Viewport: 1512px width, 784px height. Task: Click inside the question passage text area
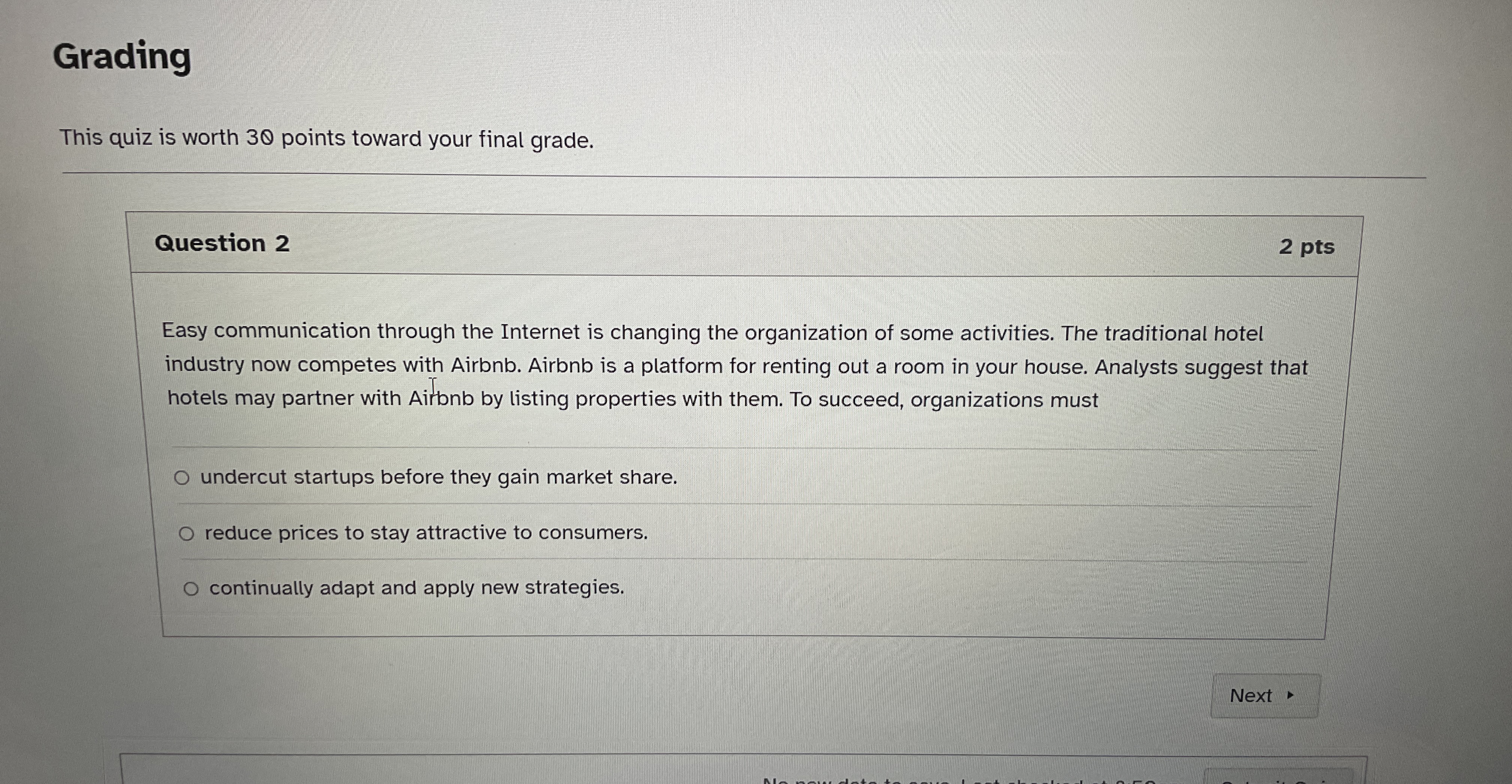point(704,365)
